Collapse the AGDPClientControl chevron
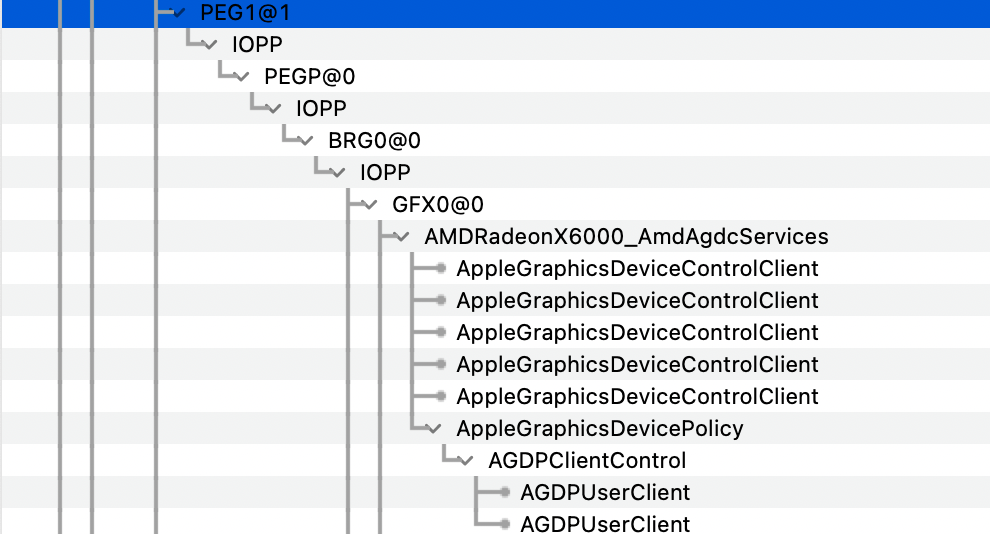 click(x=467, y=461)
